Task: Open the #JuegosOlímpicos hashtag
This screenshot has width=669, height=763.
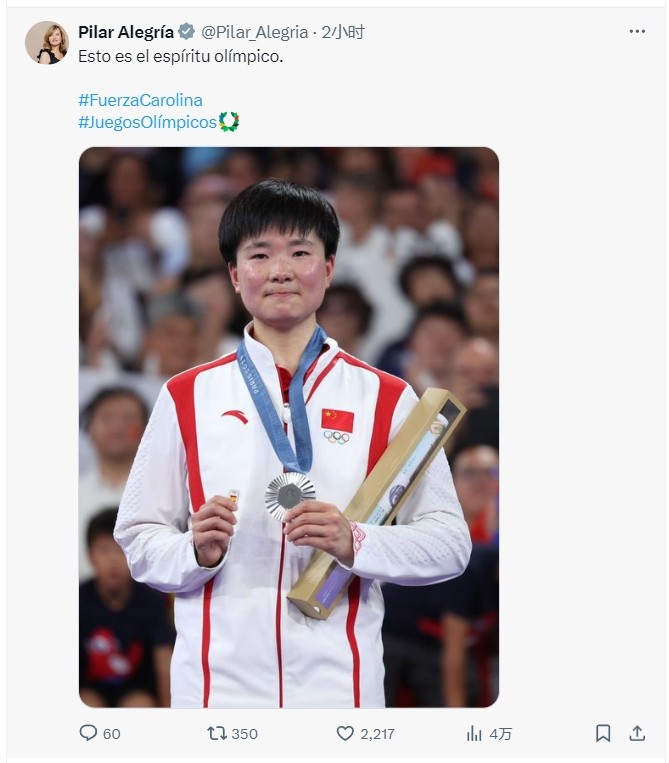Action: 147,122
